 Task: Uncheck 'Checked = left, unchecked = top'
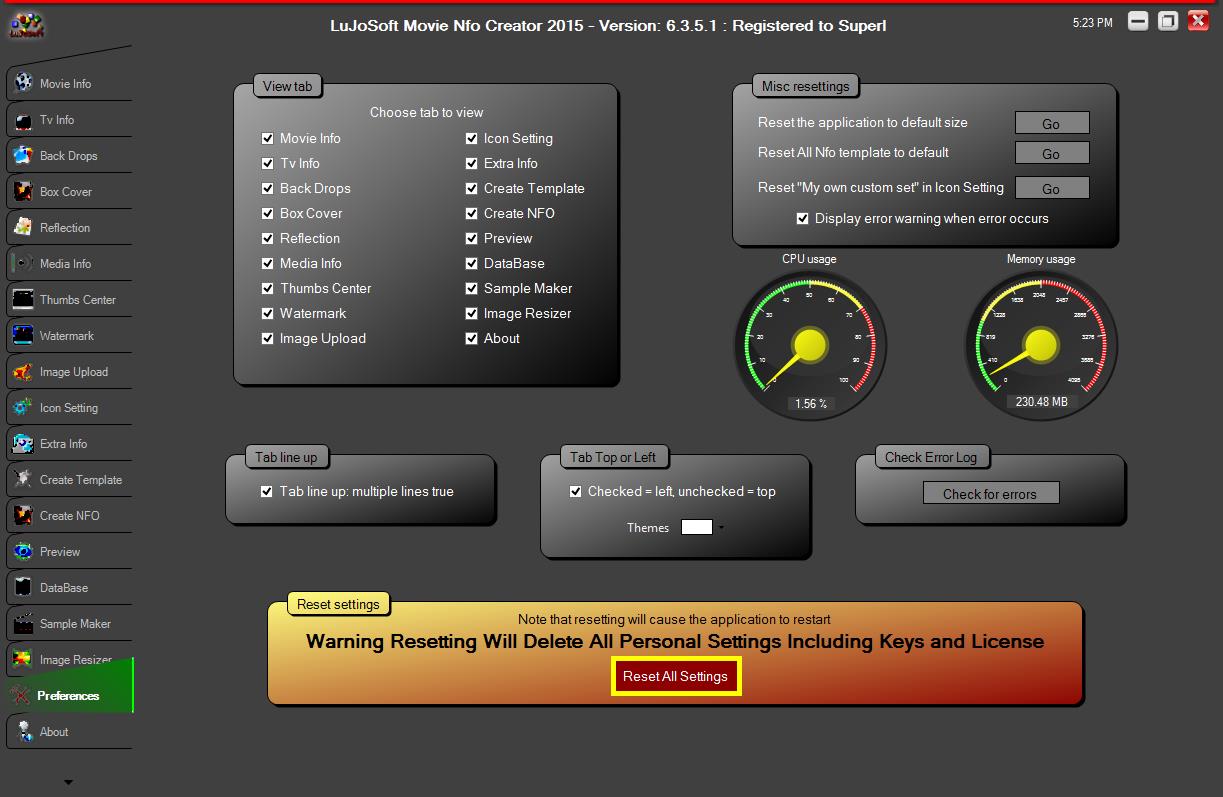pyautogui.click(x=575, y=491)
